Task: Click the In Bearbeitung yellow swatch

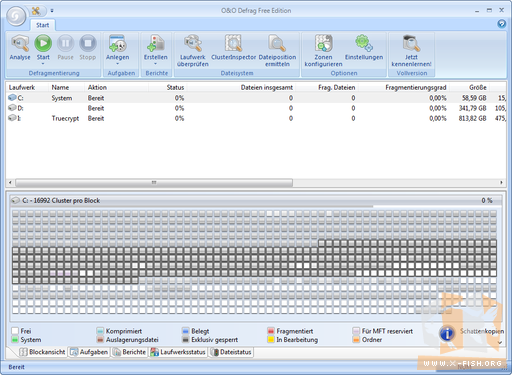Action: coord(271,340)
